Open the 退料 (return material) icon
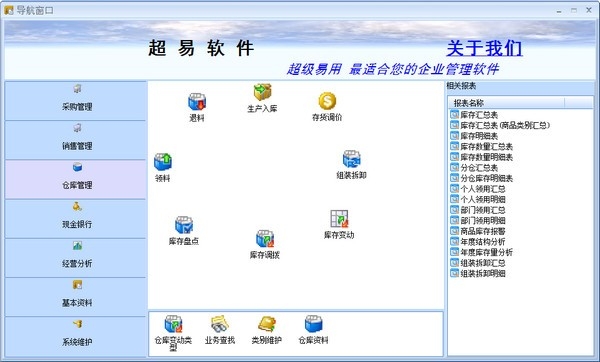Image resolution: width=600 pixels, height=362 pixels. (x=197, y=102)
